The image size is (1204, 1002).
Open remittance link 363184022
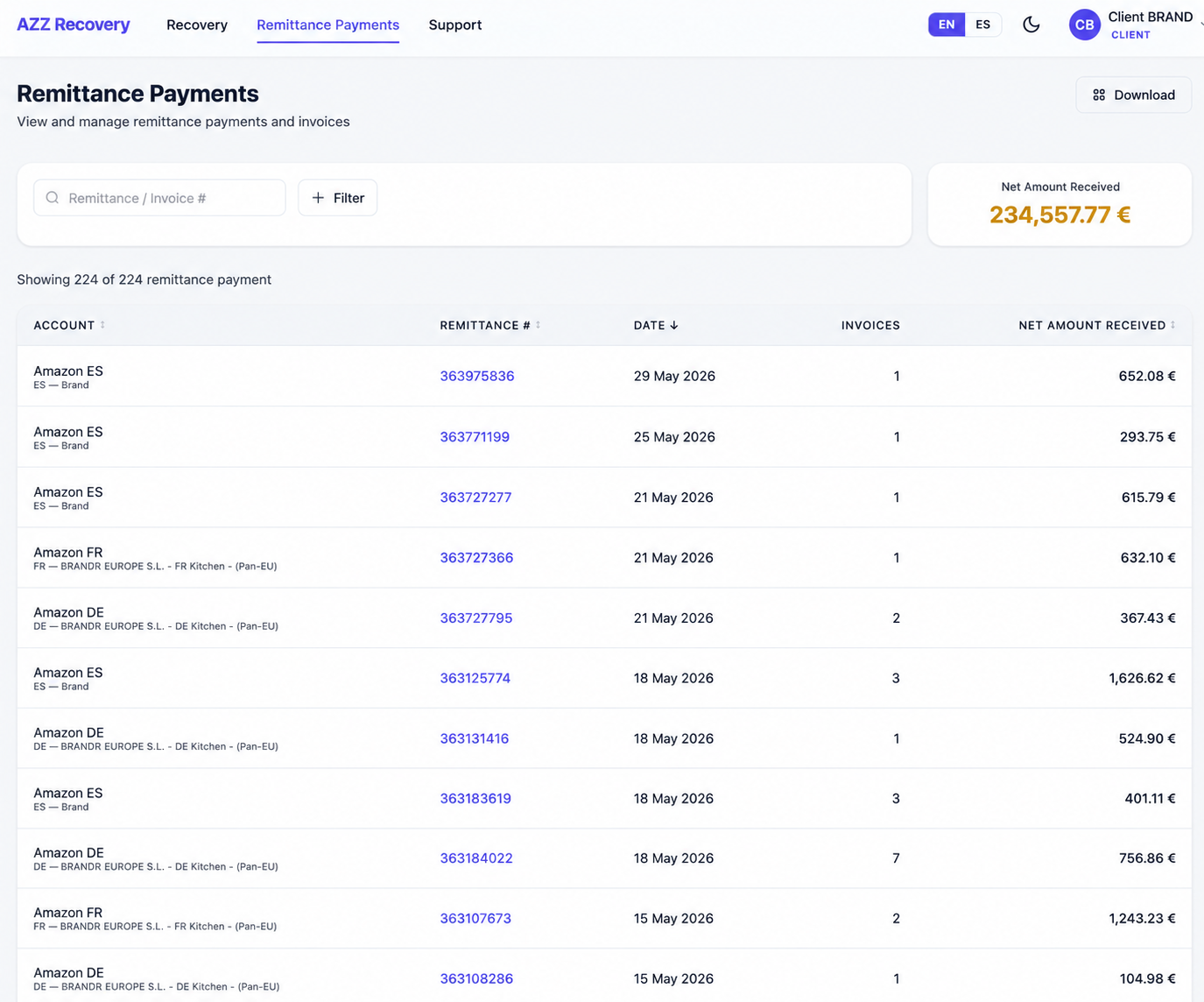[476, 858]
